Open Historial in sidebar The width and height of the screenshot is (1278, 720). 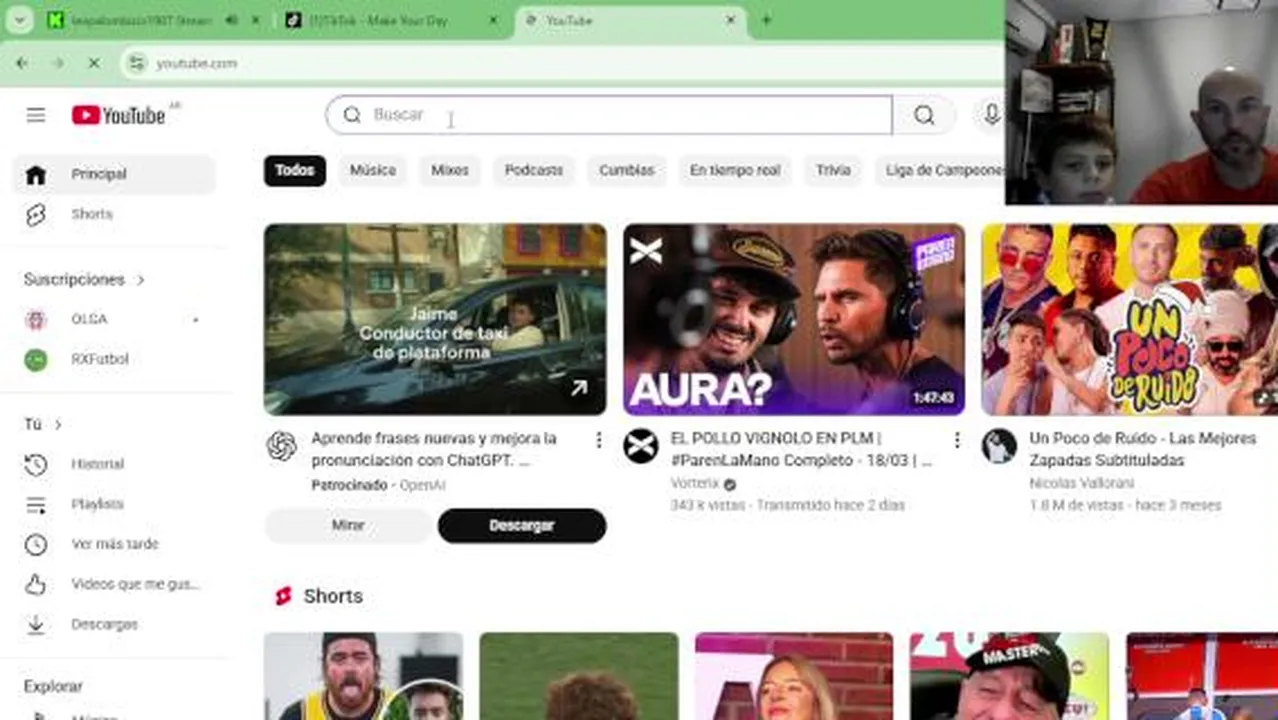(x=113, y=464)
